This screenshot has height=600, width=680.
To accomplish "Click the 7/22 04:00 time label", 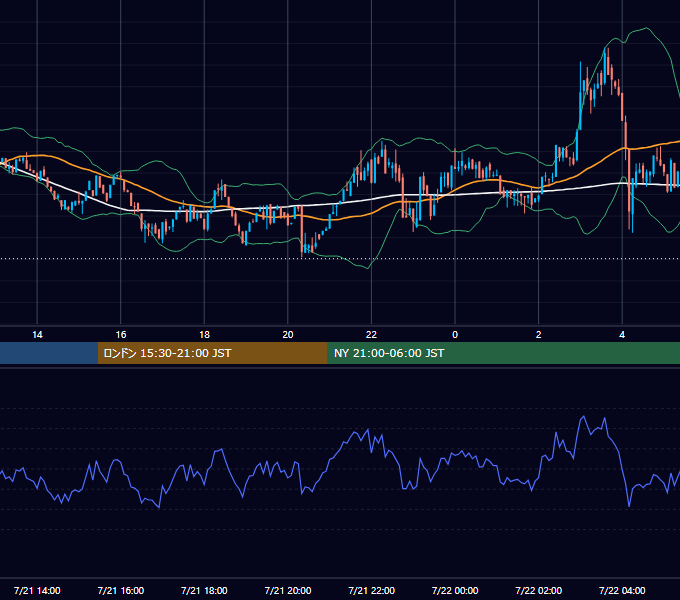I will [x=622, y=590].
